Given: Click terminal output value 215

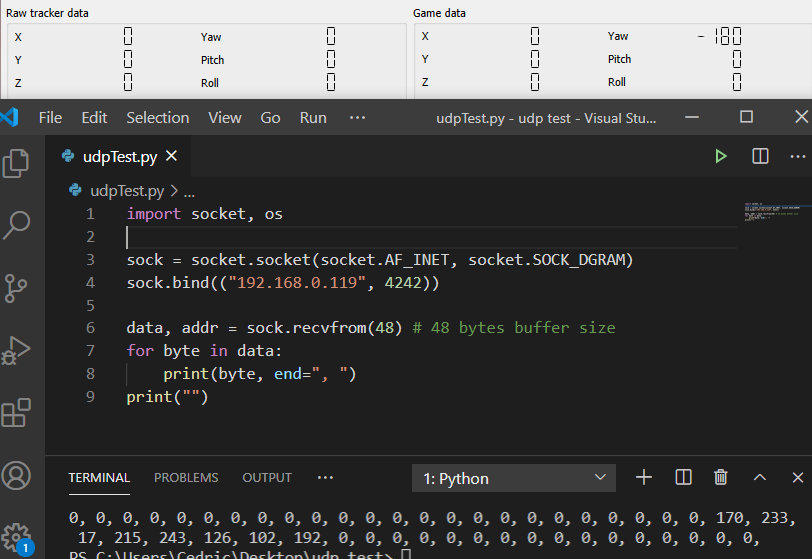Looking at the screenshot, I should coord(128,538).
